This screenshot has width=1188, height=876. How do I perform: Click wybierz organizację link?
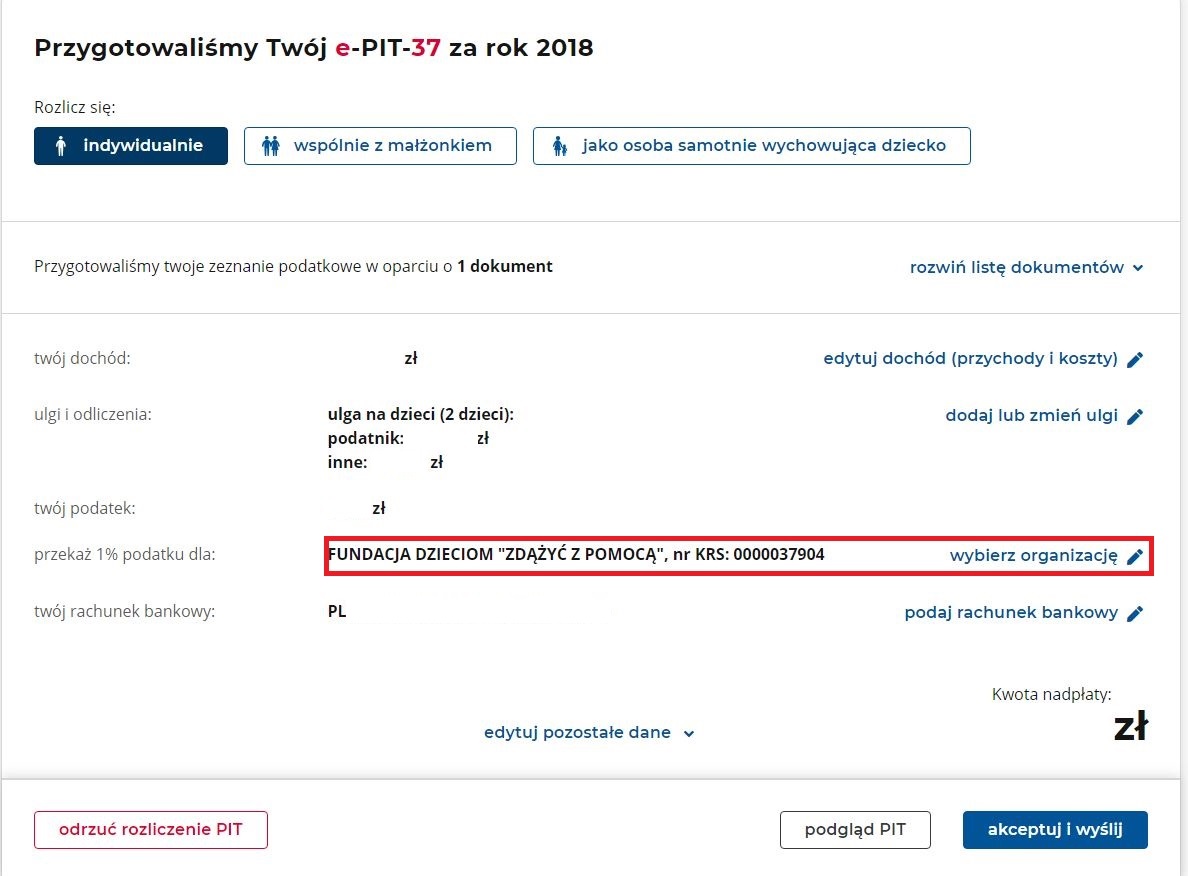click(x=1033, y=556)
